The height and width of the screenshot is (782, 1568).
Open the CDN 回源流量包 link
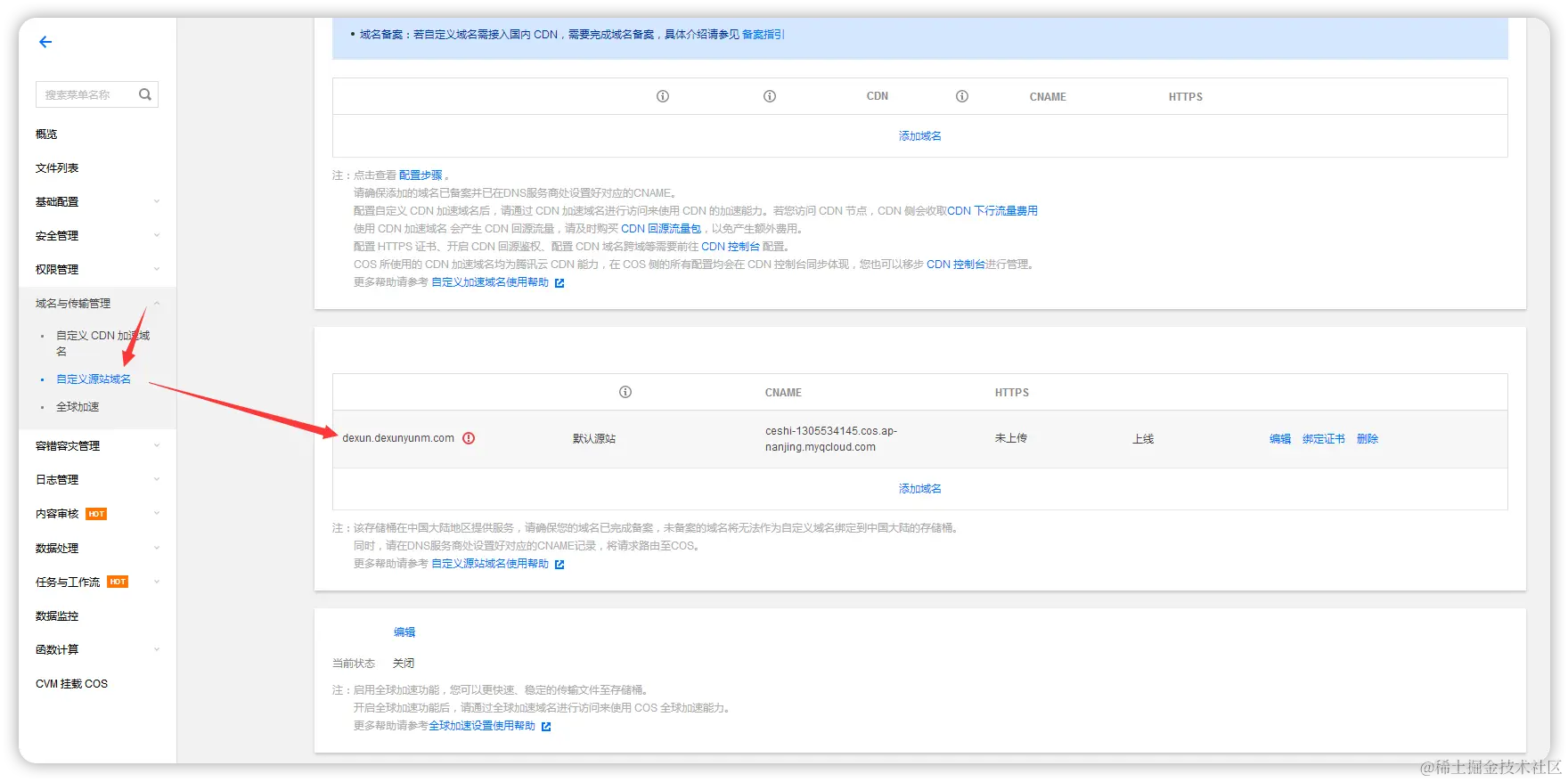(661, 229)
